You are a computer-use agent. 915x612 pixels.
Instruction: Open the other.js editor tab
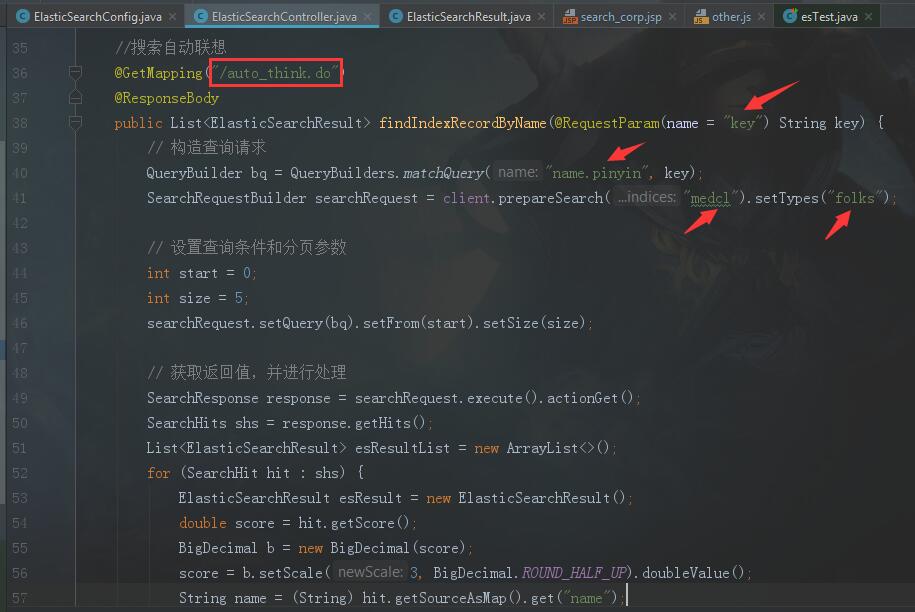click(731, 17)
